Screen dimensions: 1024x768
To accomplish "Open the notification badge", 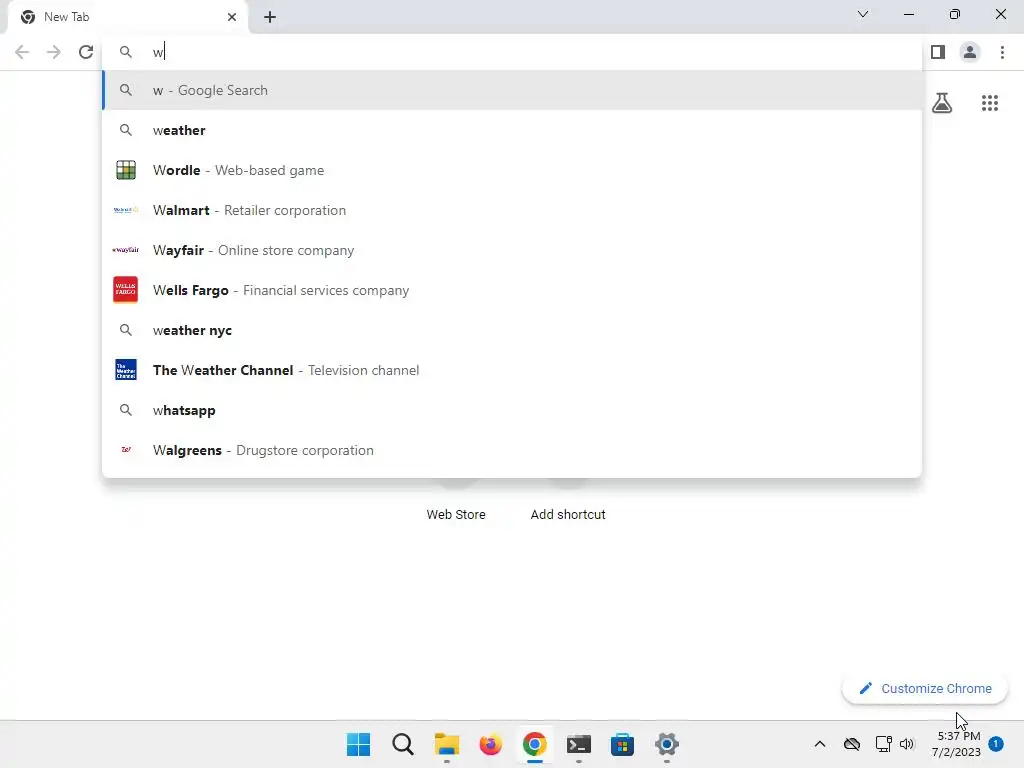I will point(995,744).
